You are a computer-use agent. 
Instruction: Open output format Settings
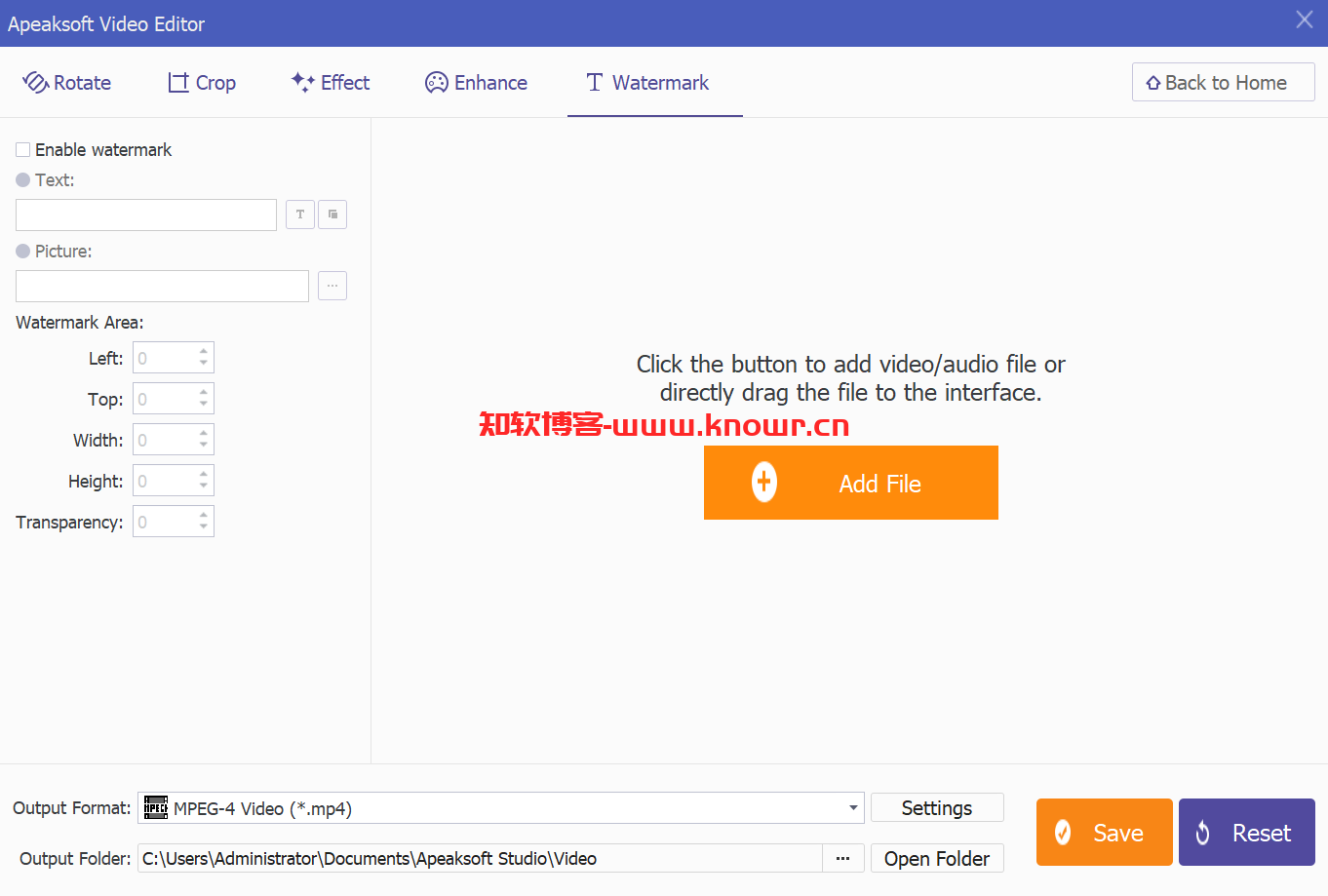pos(937,808)
